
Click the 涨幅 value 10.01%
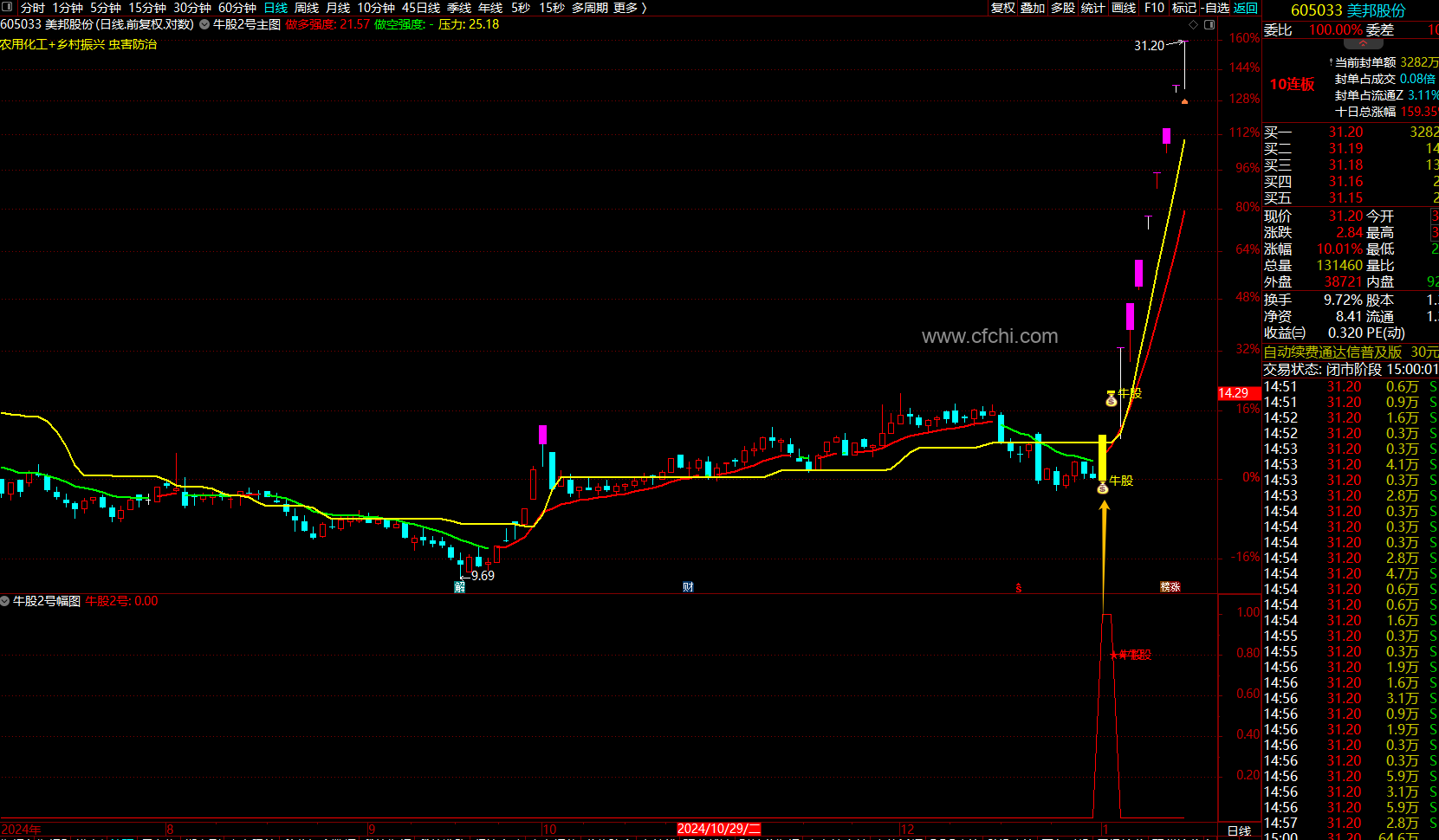pyautogui.click(x=1340, y=249)
